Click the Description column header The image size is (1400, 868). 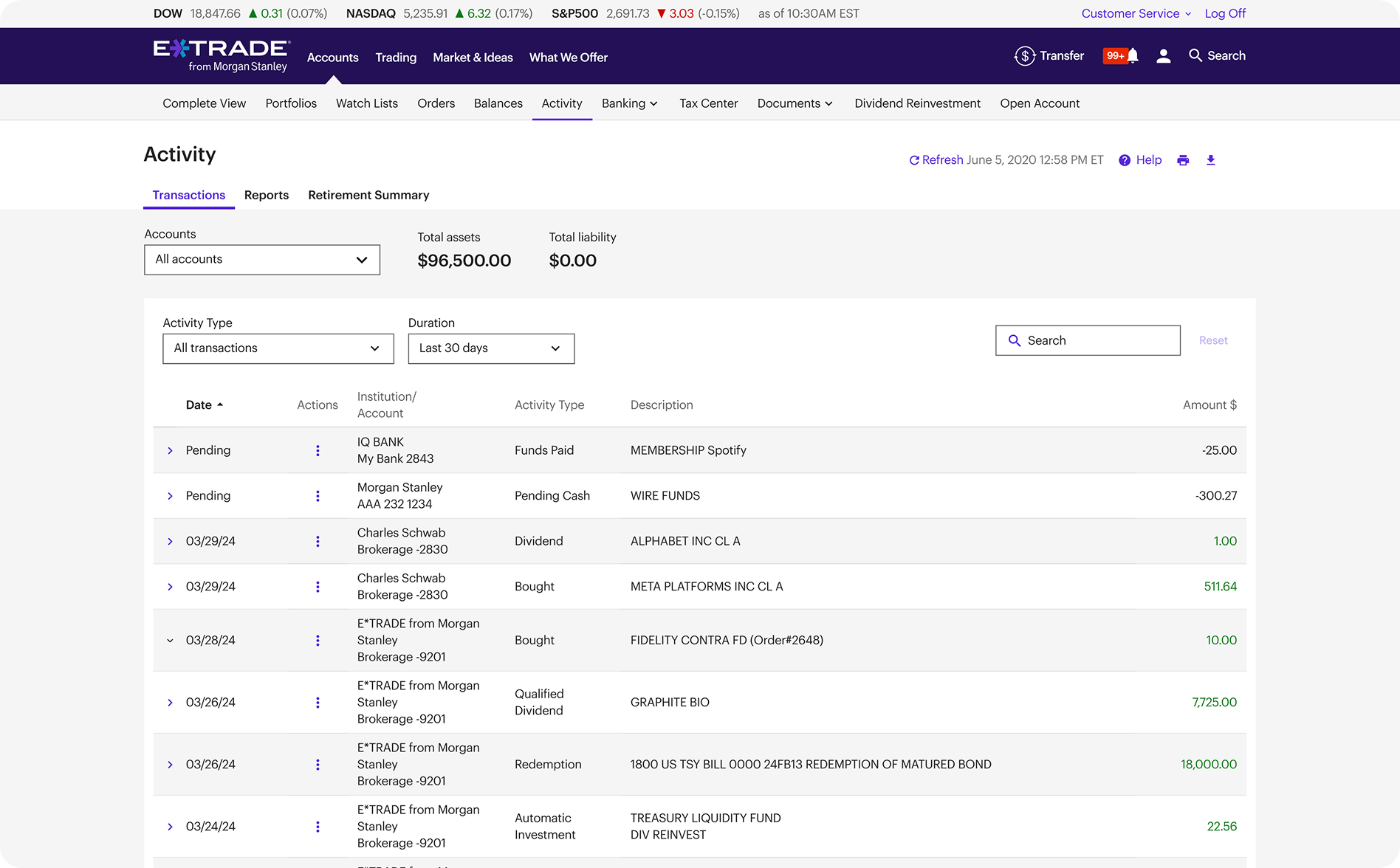pos(662,404)
